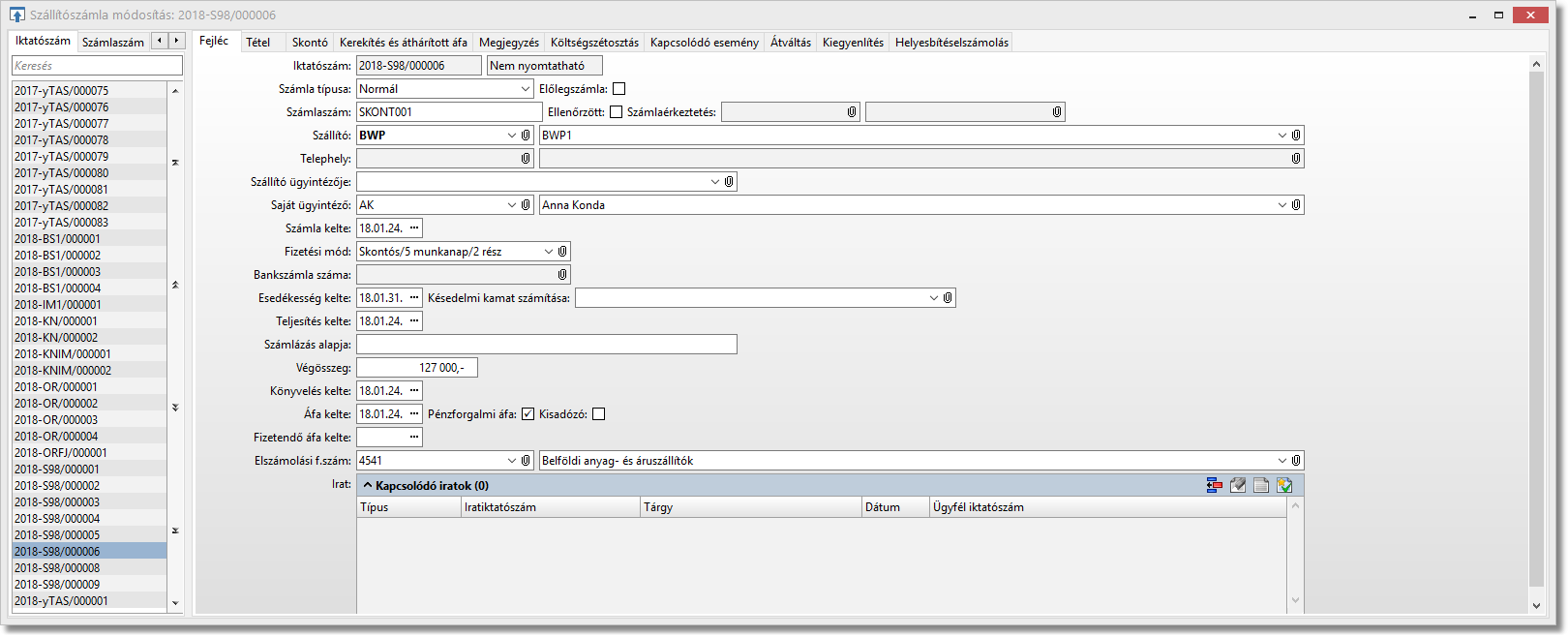Viewport: 1568px width, 637px height.
Task: Switch to the Tétel tab
Action: pos(258,43)
